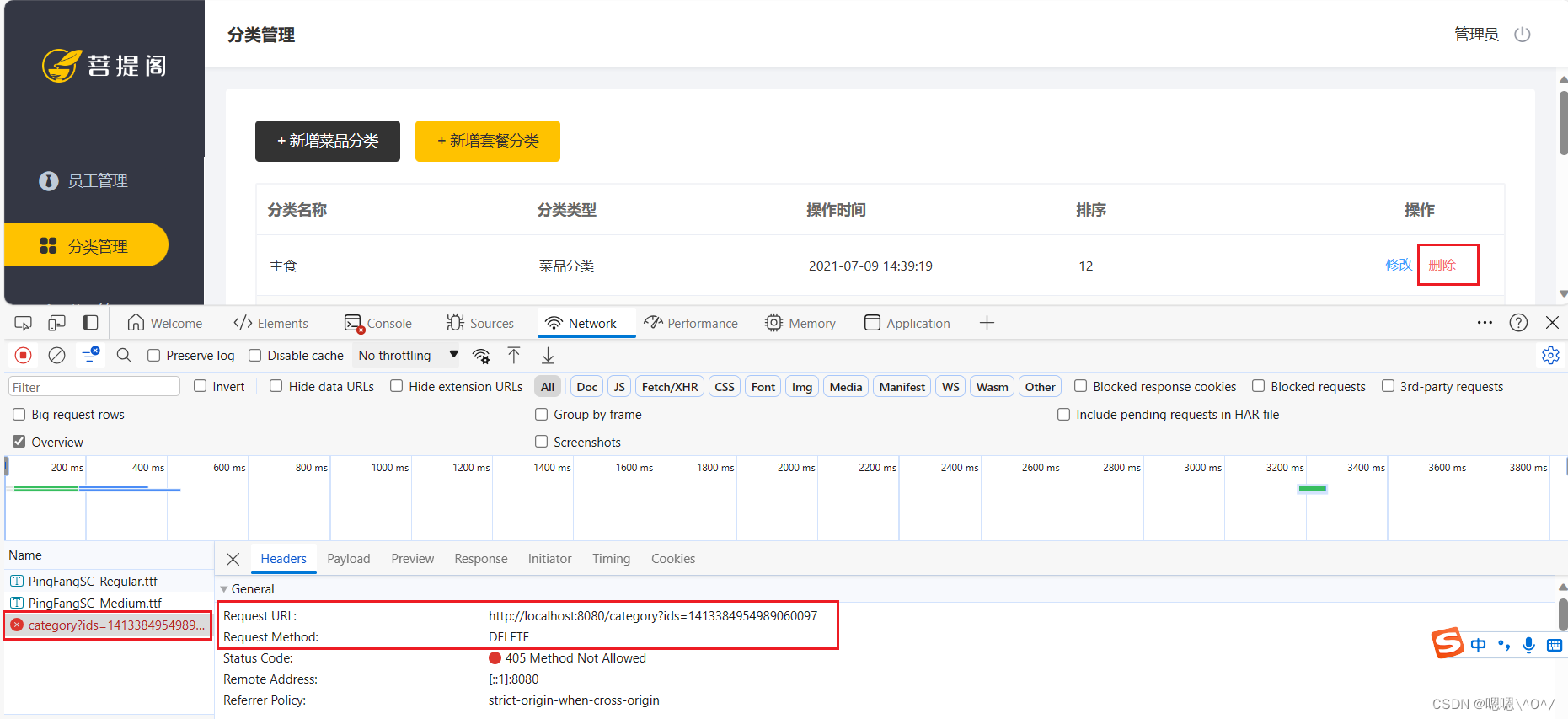Click the import HAR upload arrow
This screenshot has width=1568, height=719.
(x=514, y=356)
